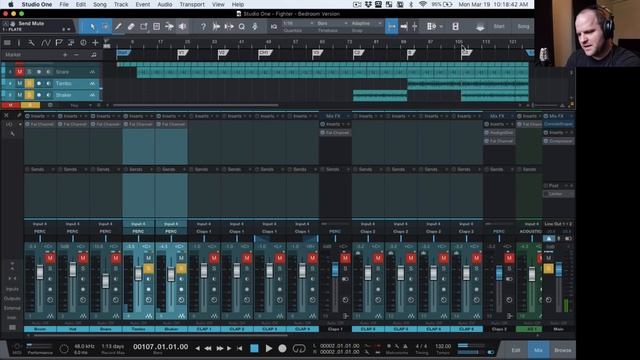Image resolution: width=640 pixels, height=360 pixels.
Task: Open PERC output selector on Hat channel
Action: [73, 231]
